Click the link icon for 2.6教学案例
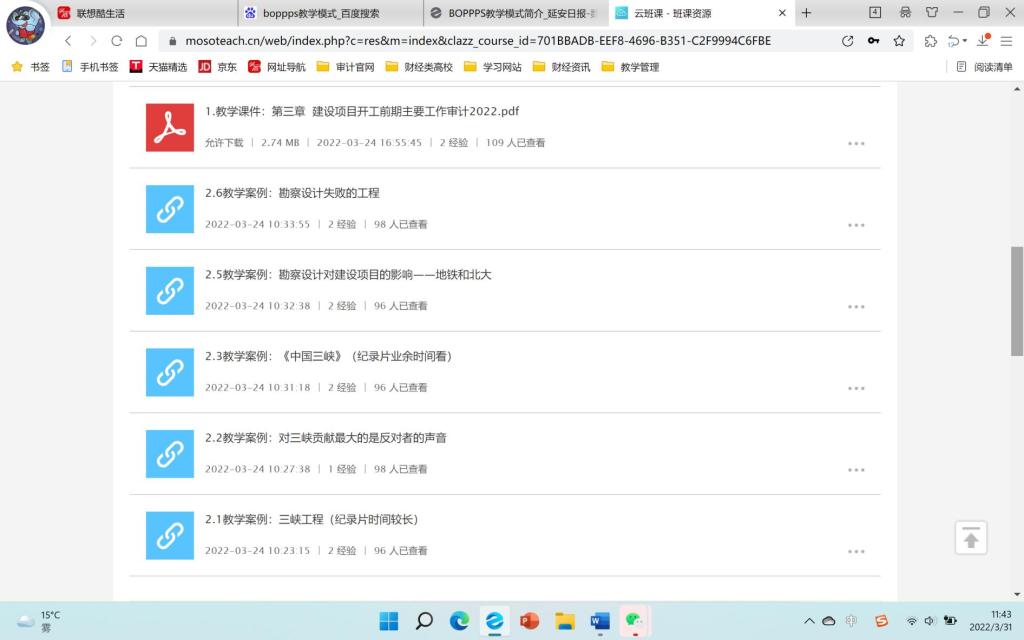This screenshot has width=1024, height=640. (170, 208)
